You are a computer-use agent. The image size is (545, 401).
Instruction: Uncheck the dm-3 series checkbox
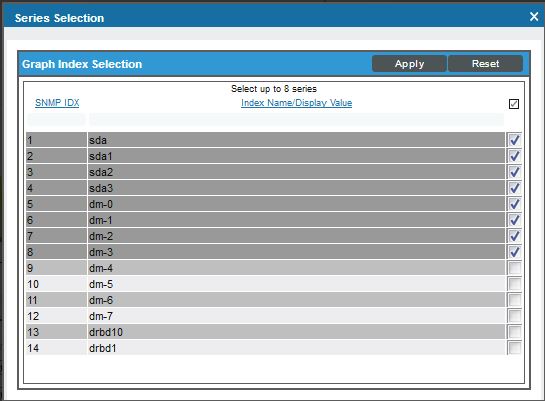514,252
